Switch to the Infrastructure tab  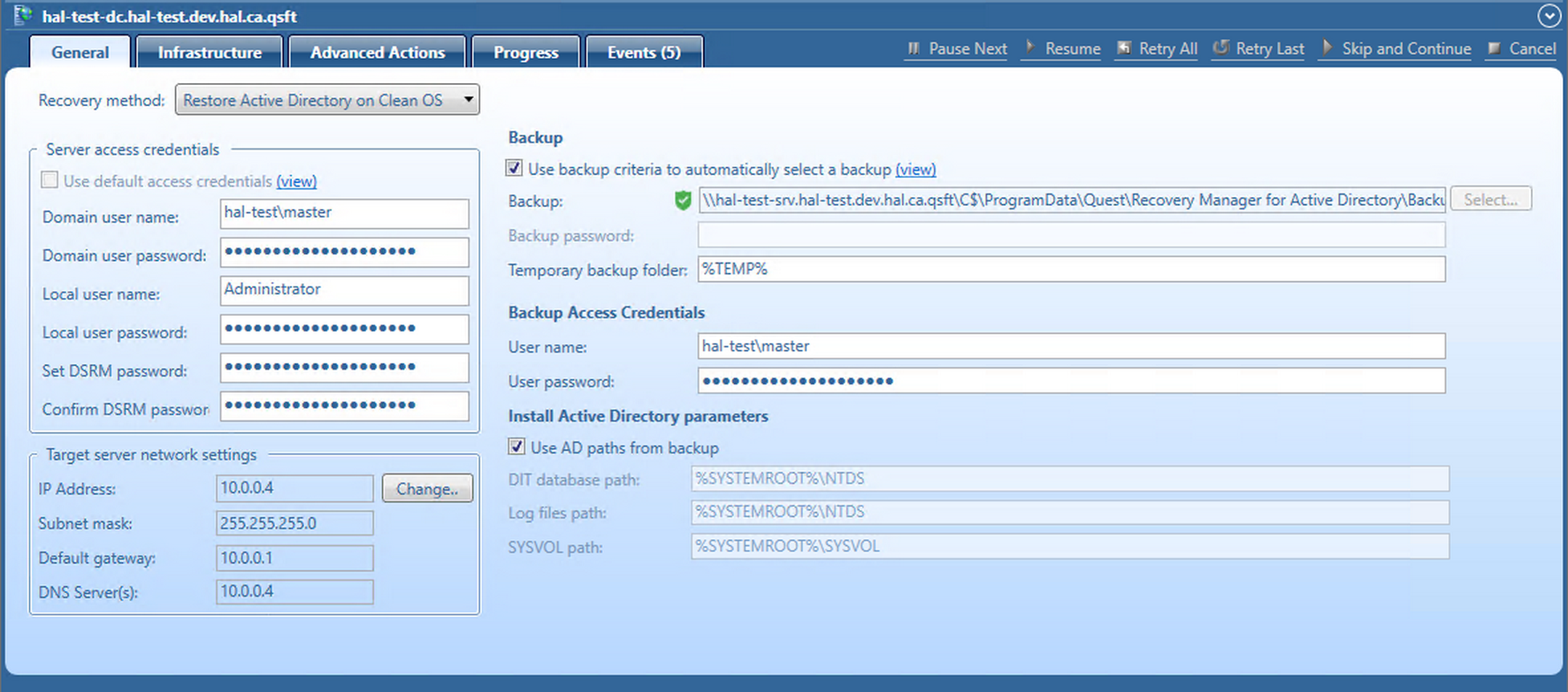pyautogui.click(x=210, y=52)
